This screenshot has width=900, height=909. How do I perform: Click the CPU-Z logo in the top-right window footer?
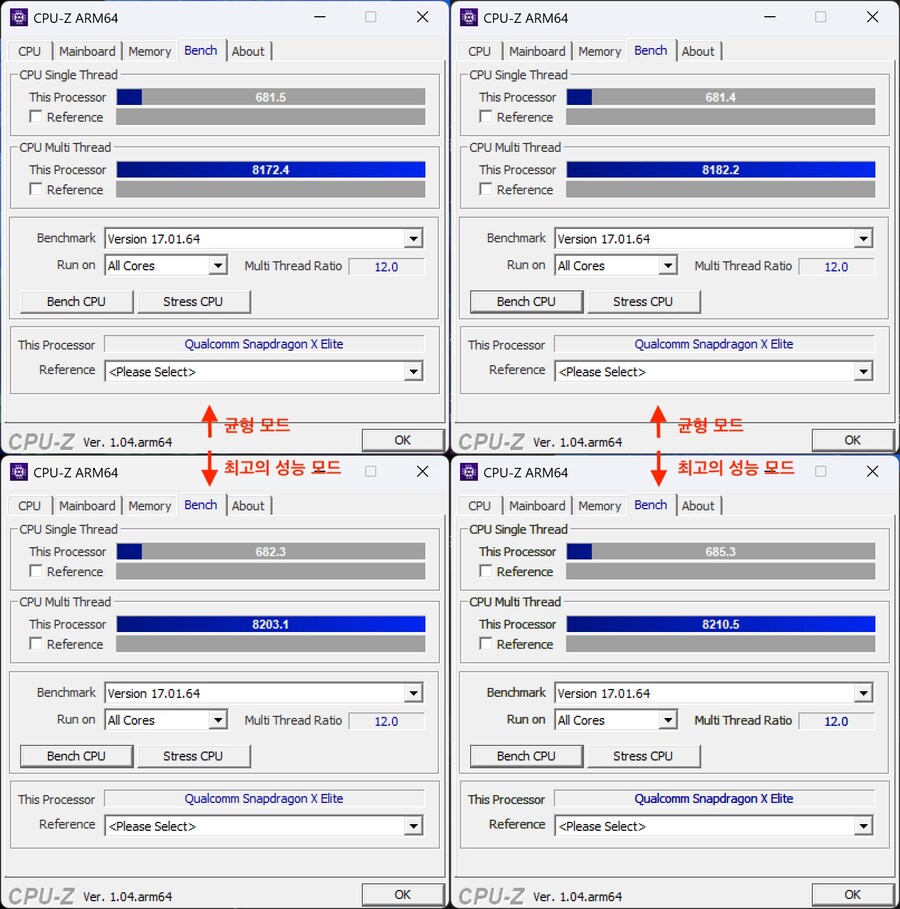(490, 440)
